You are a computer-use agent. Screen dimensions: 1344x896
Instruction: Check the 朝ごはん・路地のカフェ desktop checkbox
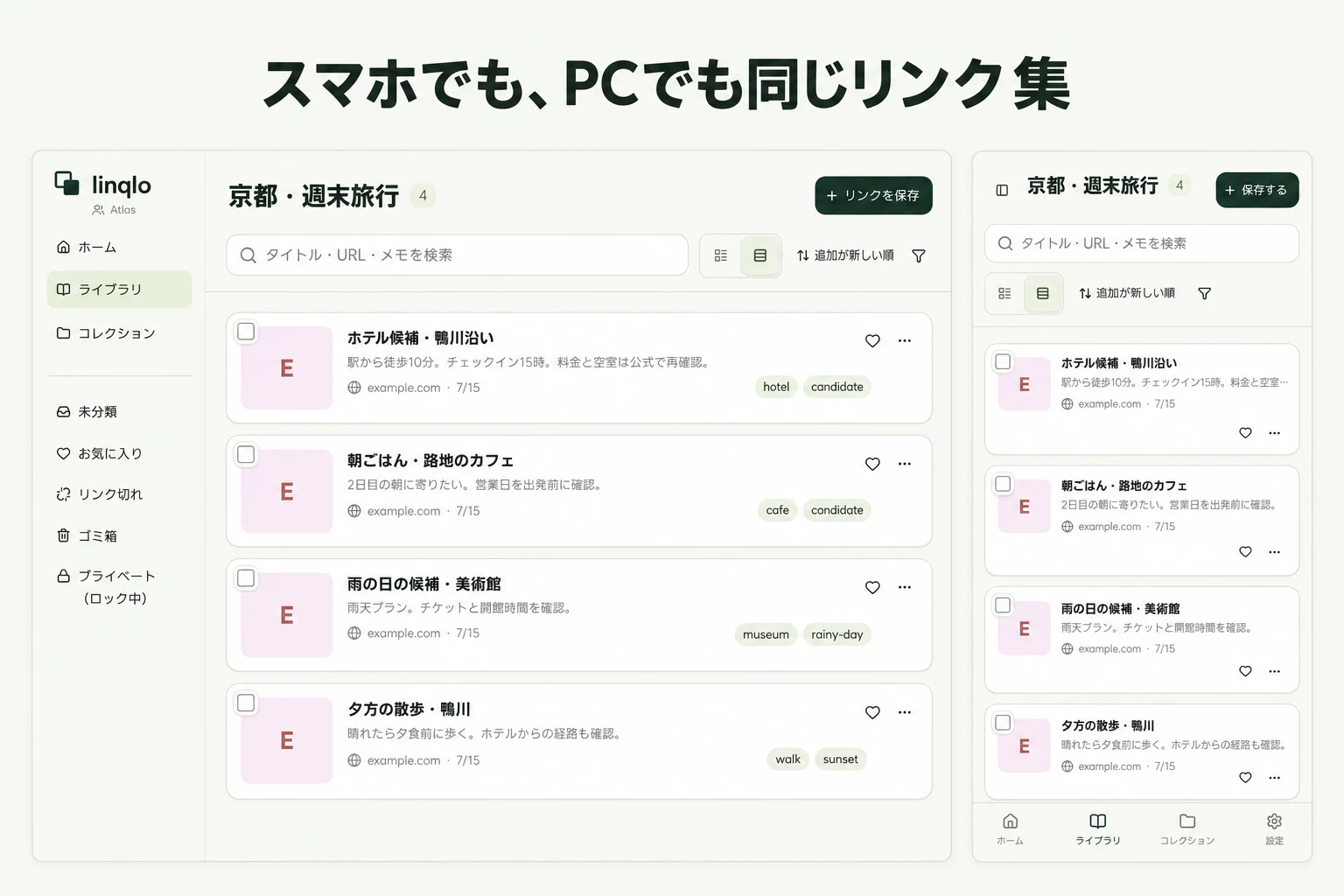point(246,454)
